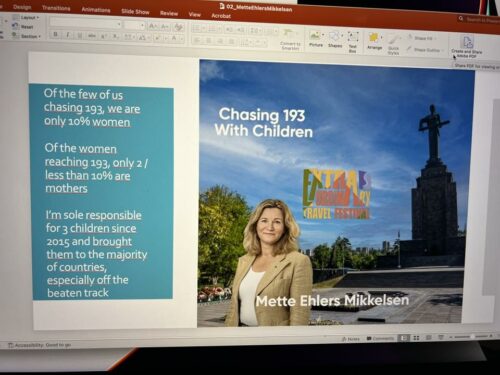Open the Transitions ribbon tab
The height and width of the screenshot is (375, 500).
pos(56,8)
